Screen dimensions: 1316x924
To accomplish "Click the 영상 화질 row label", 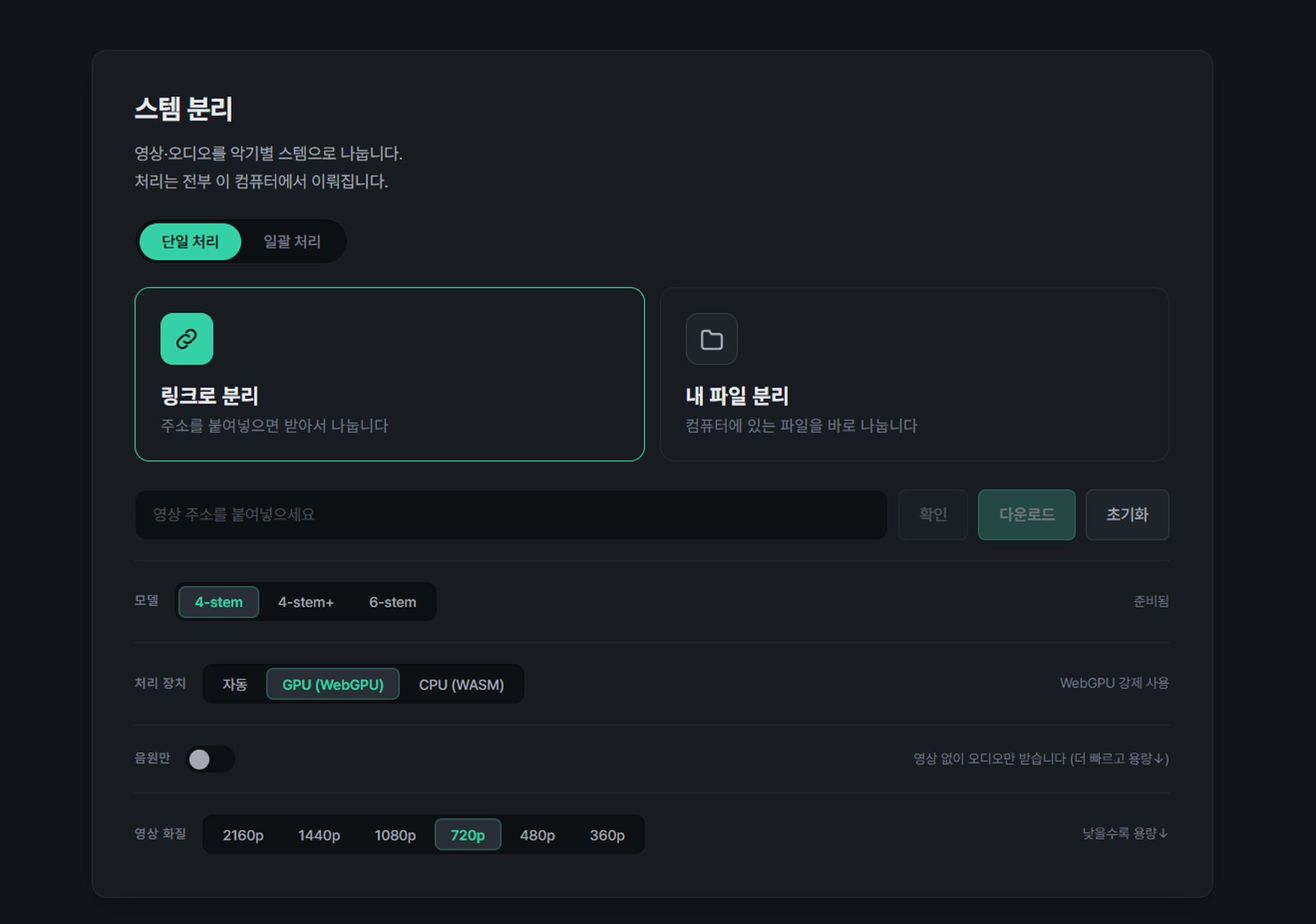I will point(160,834).
